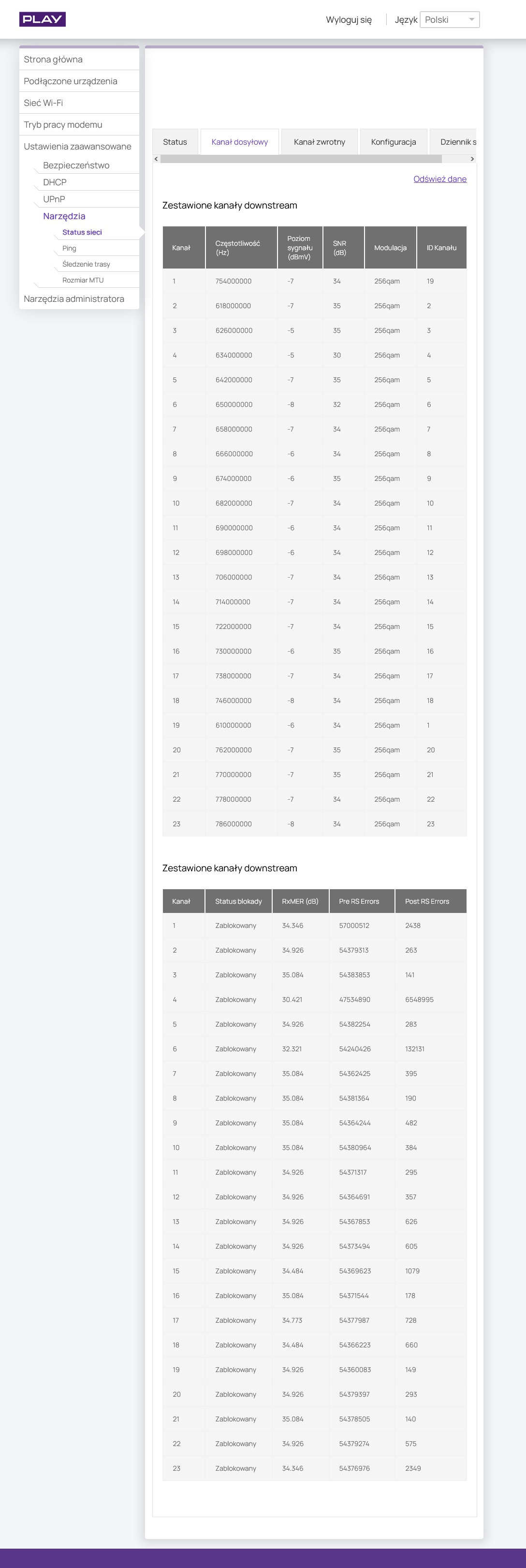This screenshot has height=1568, width=526.
Task: Expand Ustawienia zaawansowane menu
Action: pos(77,147)
